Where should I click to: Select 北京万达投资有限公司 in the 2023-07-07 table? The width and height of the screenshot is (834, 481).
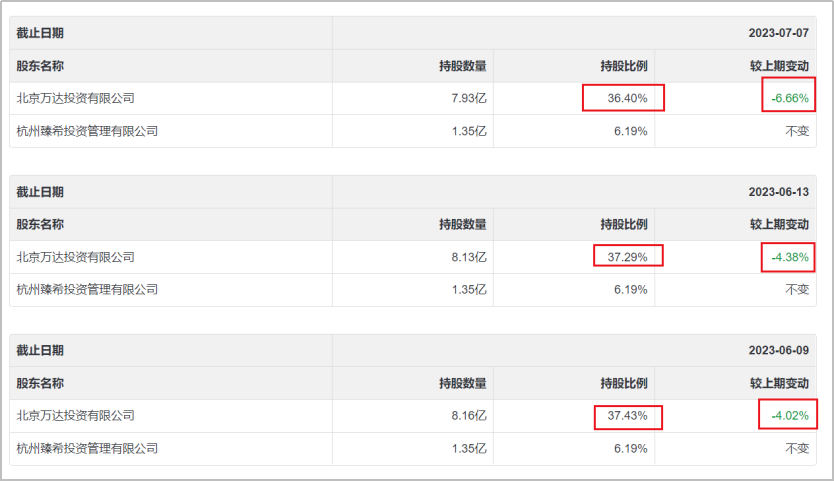click(76, 98)
